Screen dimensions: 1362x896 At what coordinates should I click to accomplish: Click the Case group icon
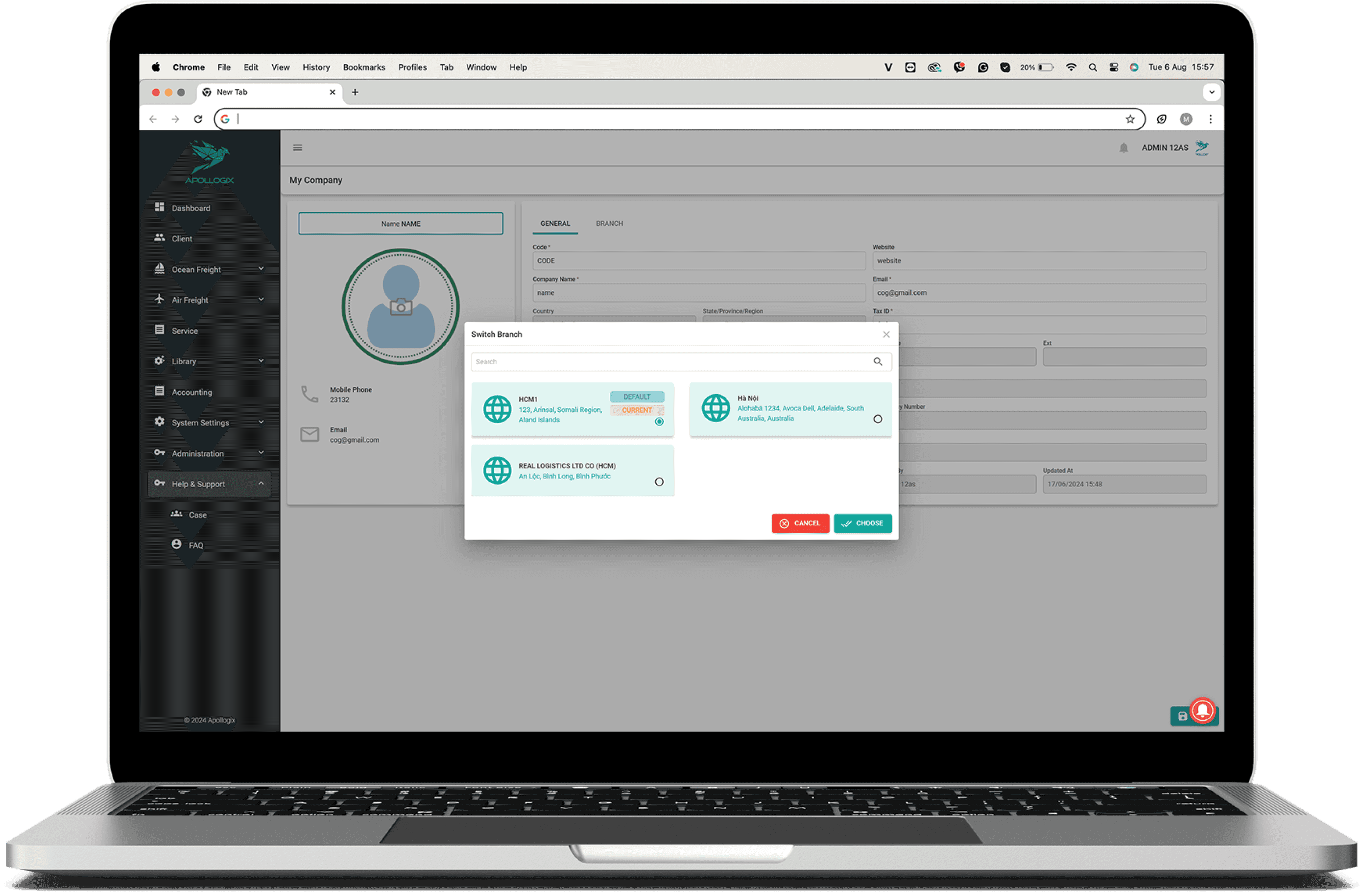click(177, 515)
